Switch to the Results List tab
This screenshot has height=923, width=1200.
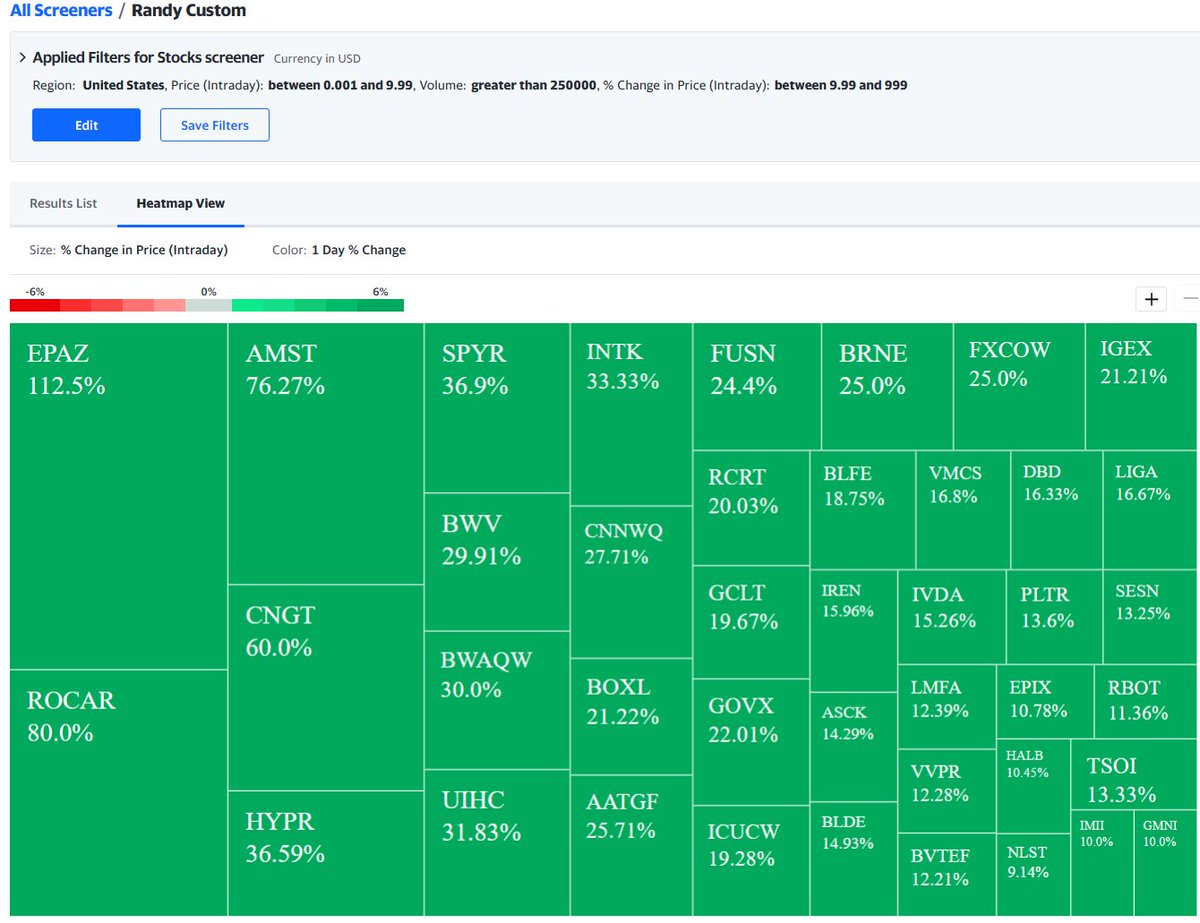[62, 203]
